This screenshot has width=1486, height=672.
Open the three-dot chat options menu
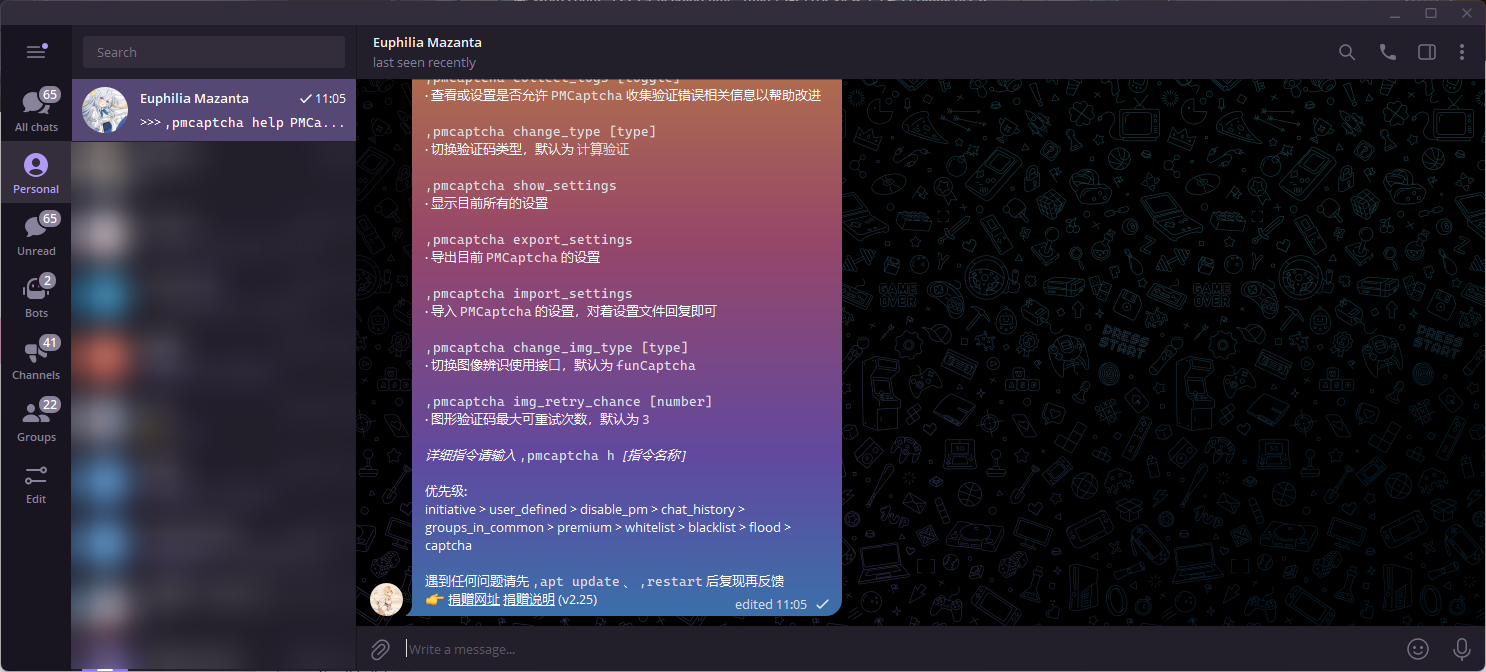point(1462,51)
